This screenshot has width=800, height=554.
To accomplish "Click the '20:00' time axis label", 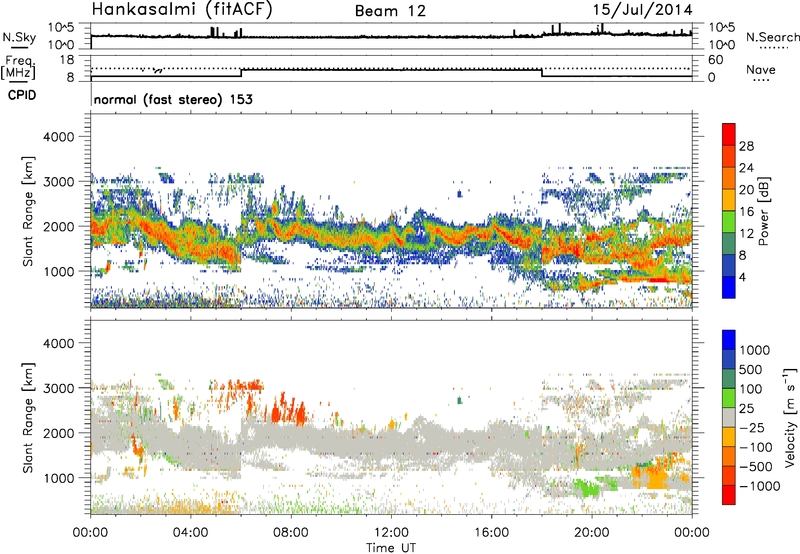I will point(592,533).
